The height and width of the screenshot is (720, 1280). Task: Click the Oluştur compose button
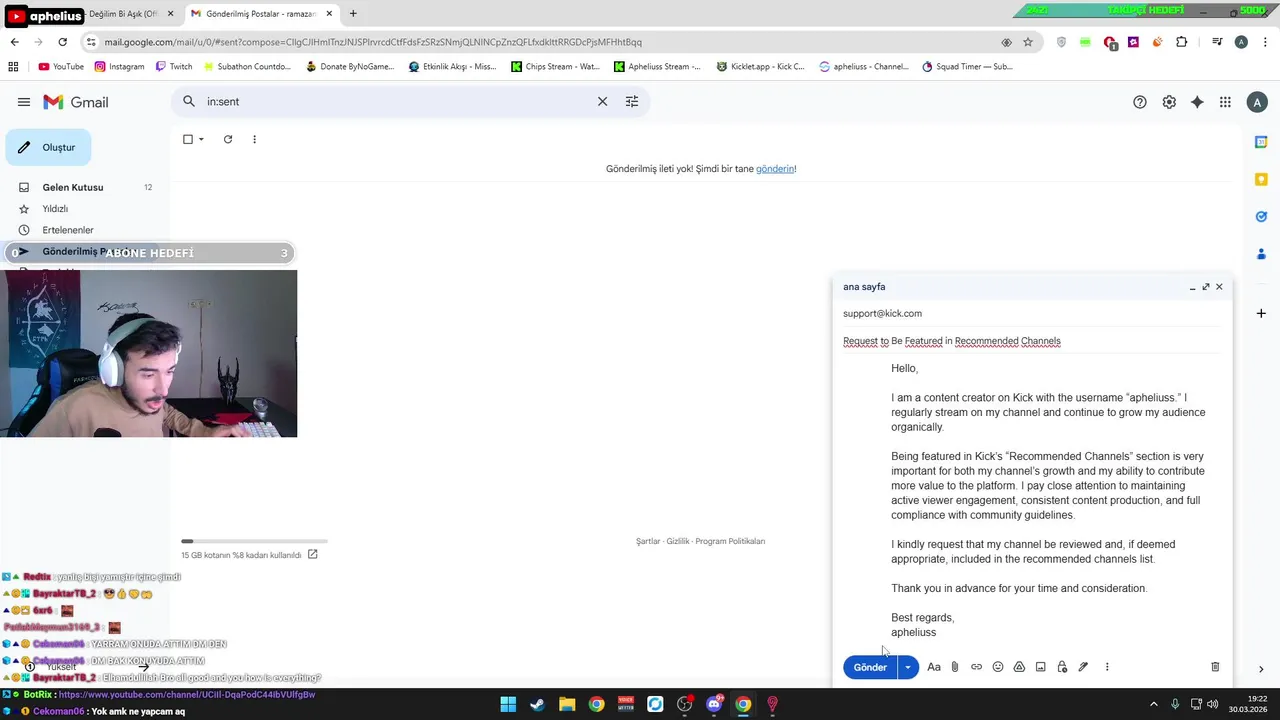[48, 147]
